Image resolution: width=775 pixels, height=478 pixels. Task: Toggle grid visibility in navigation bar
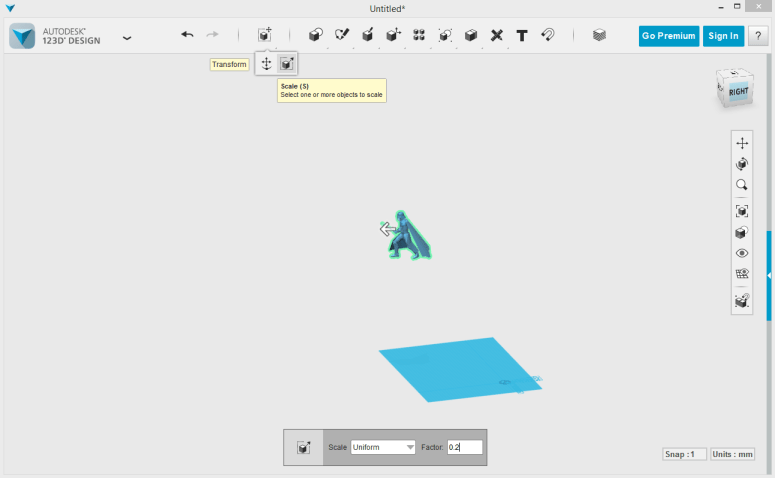(x=742, y=273)
